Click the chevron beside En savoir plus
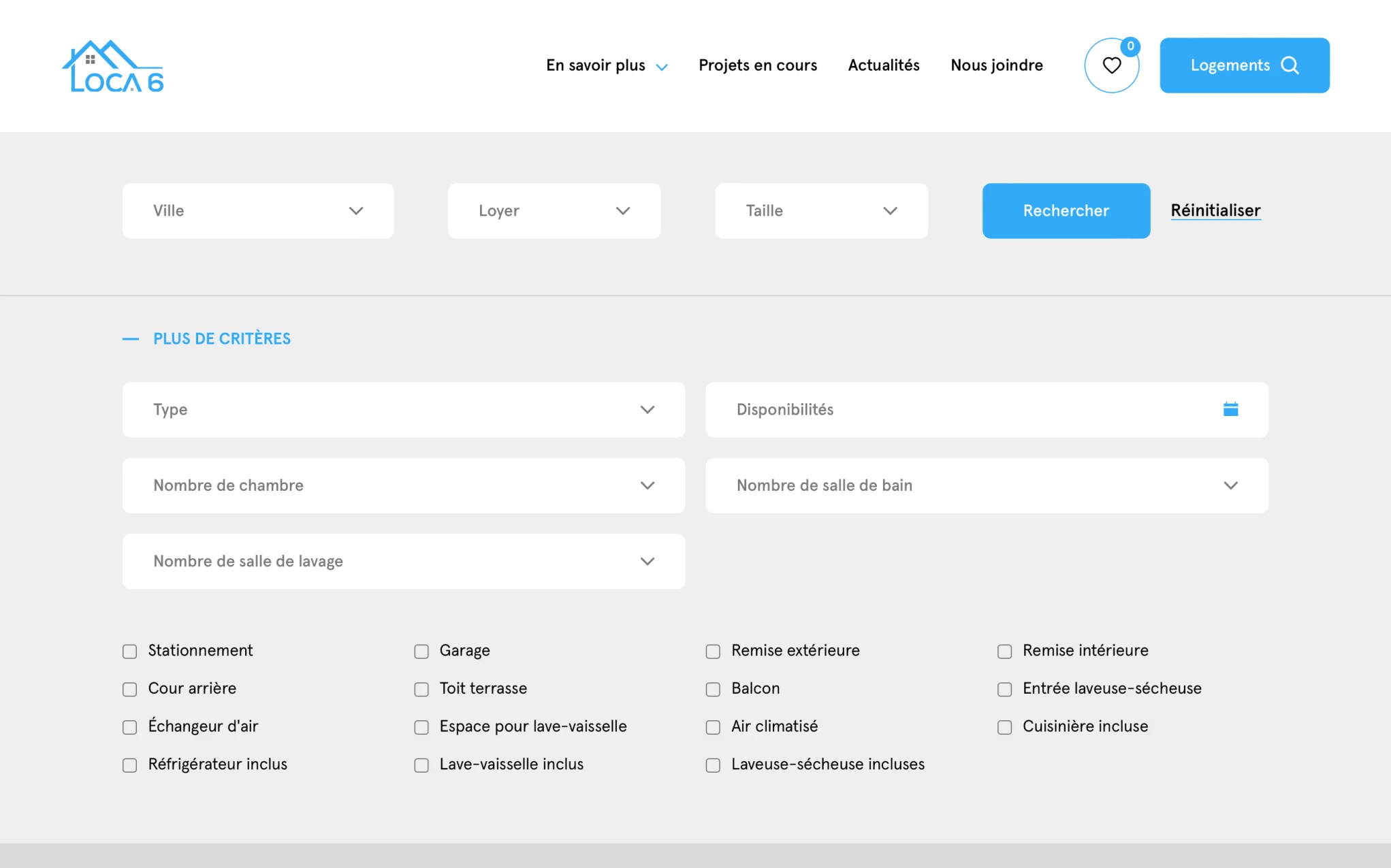The height and width of the screenshot is (868, 1391). (661, 67)
